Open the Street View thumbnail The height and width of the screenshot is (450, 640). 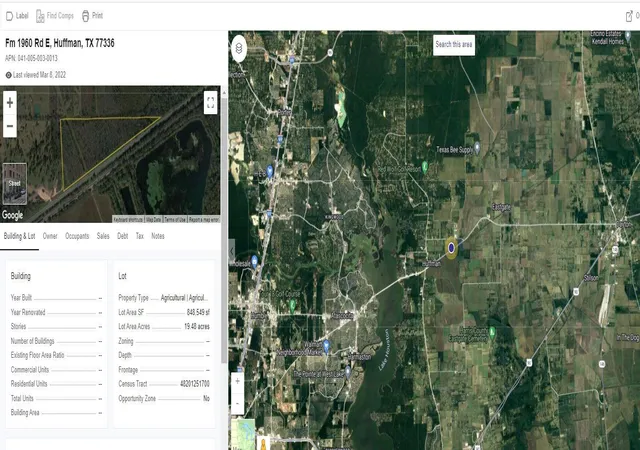point(15,184)
